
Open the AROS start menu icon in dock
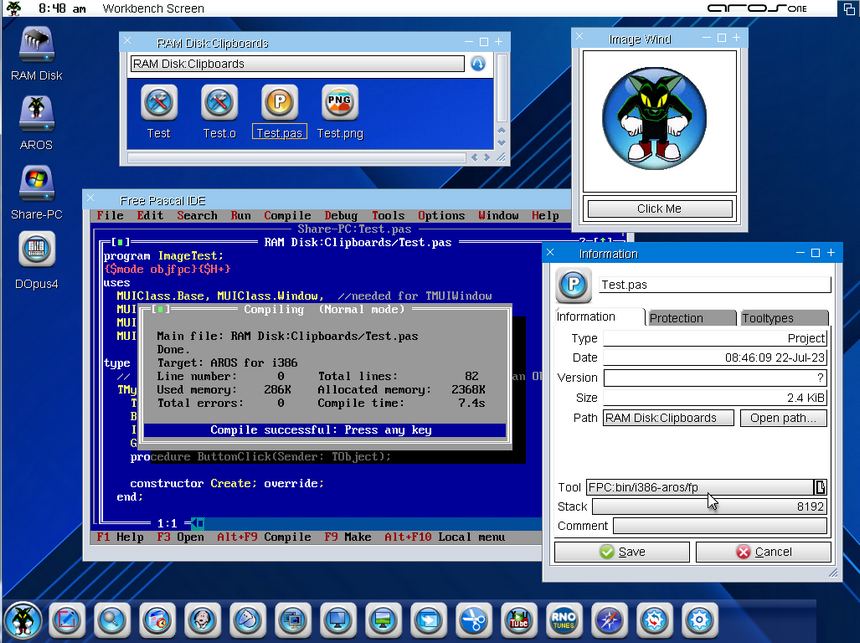point(22,620)
